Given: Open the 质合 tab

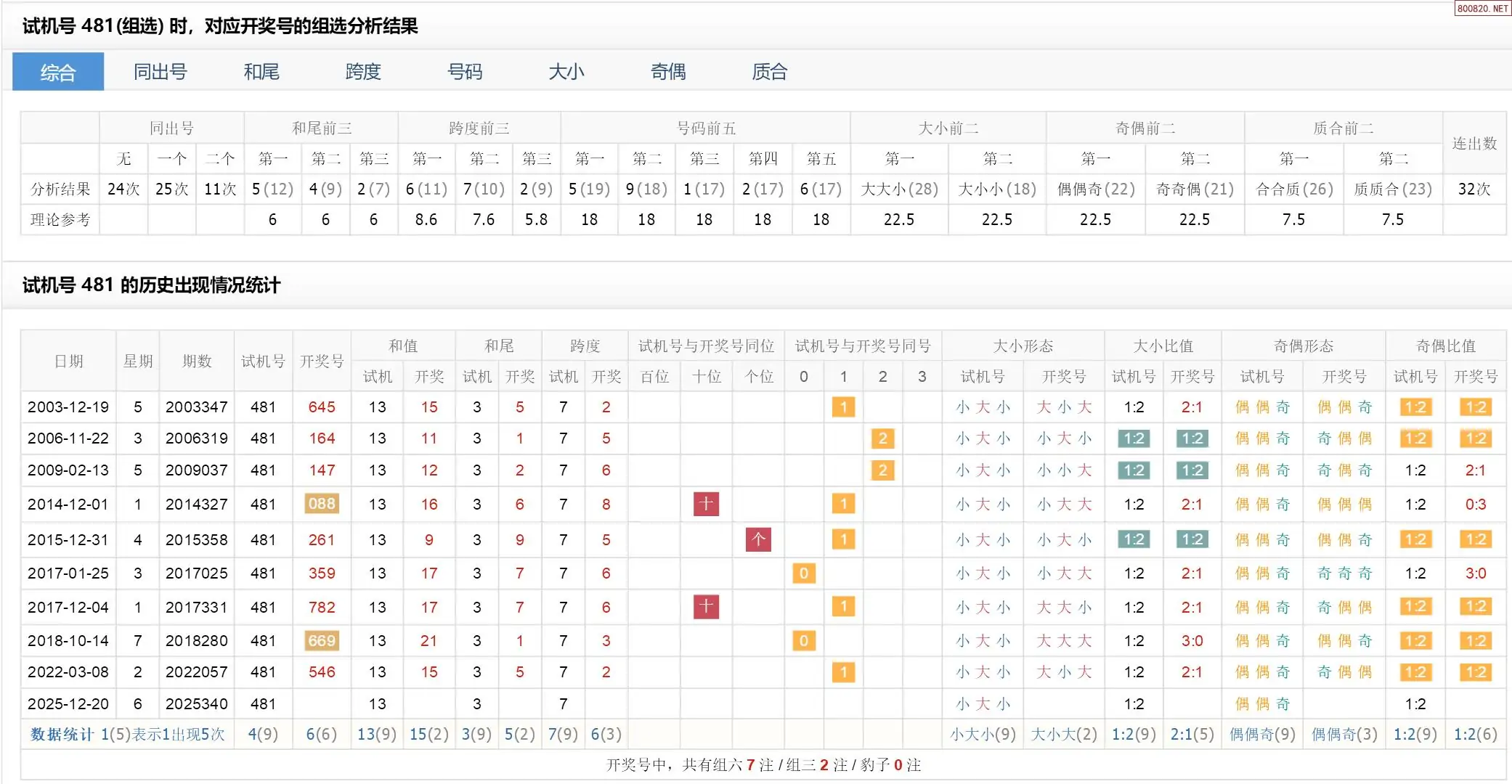Looking at the screenshot, I should tap(770, 72).
